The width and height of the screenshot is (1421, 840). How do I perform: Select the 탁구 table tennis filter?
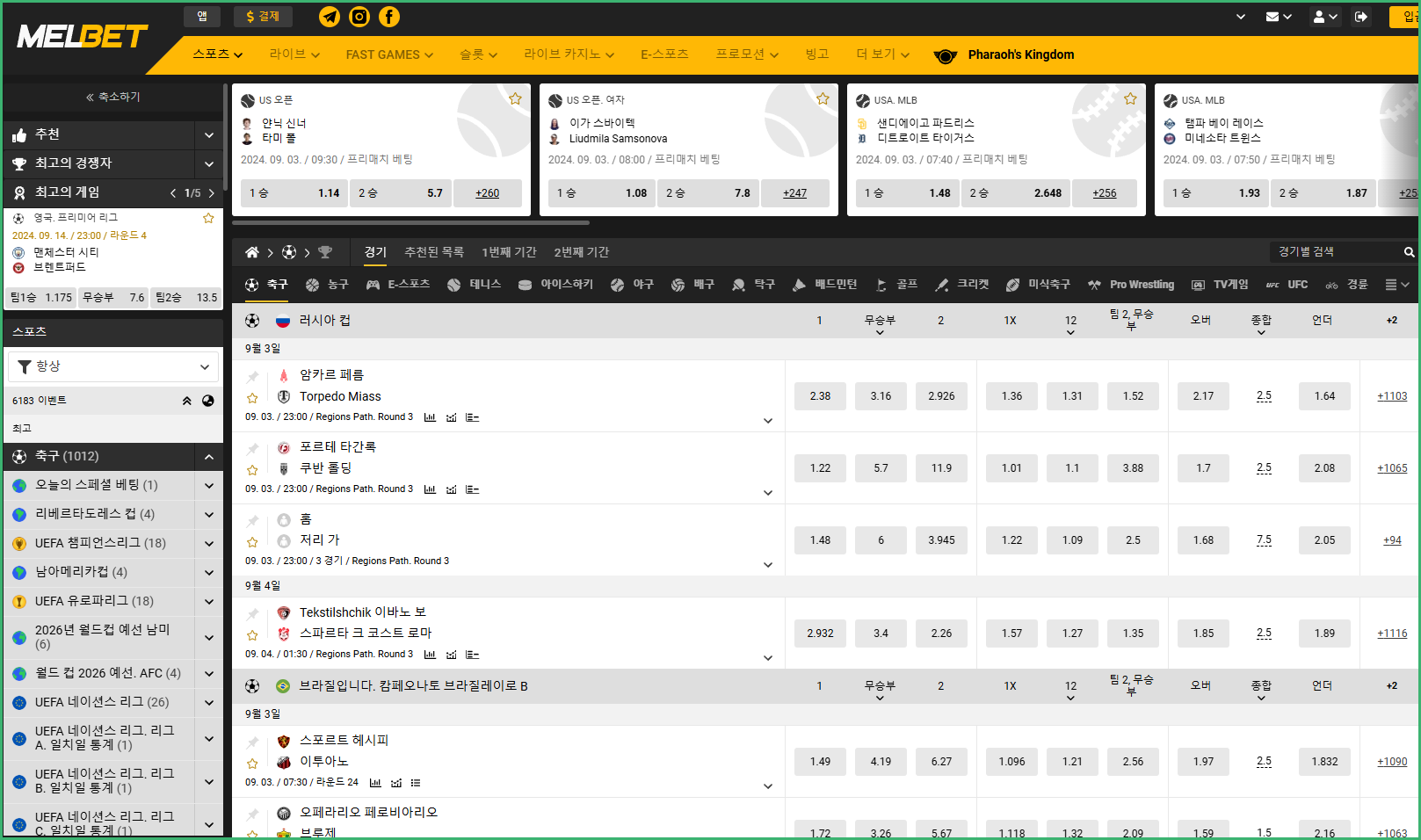tap(753, 285)
